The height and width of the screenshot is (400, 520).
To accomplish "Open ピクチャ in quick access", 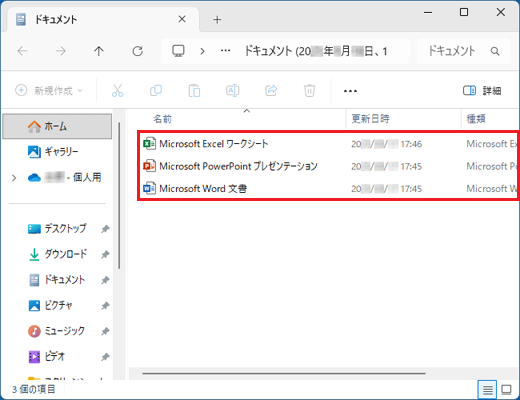I will coord(50,305).
